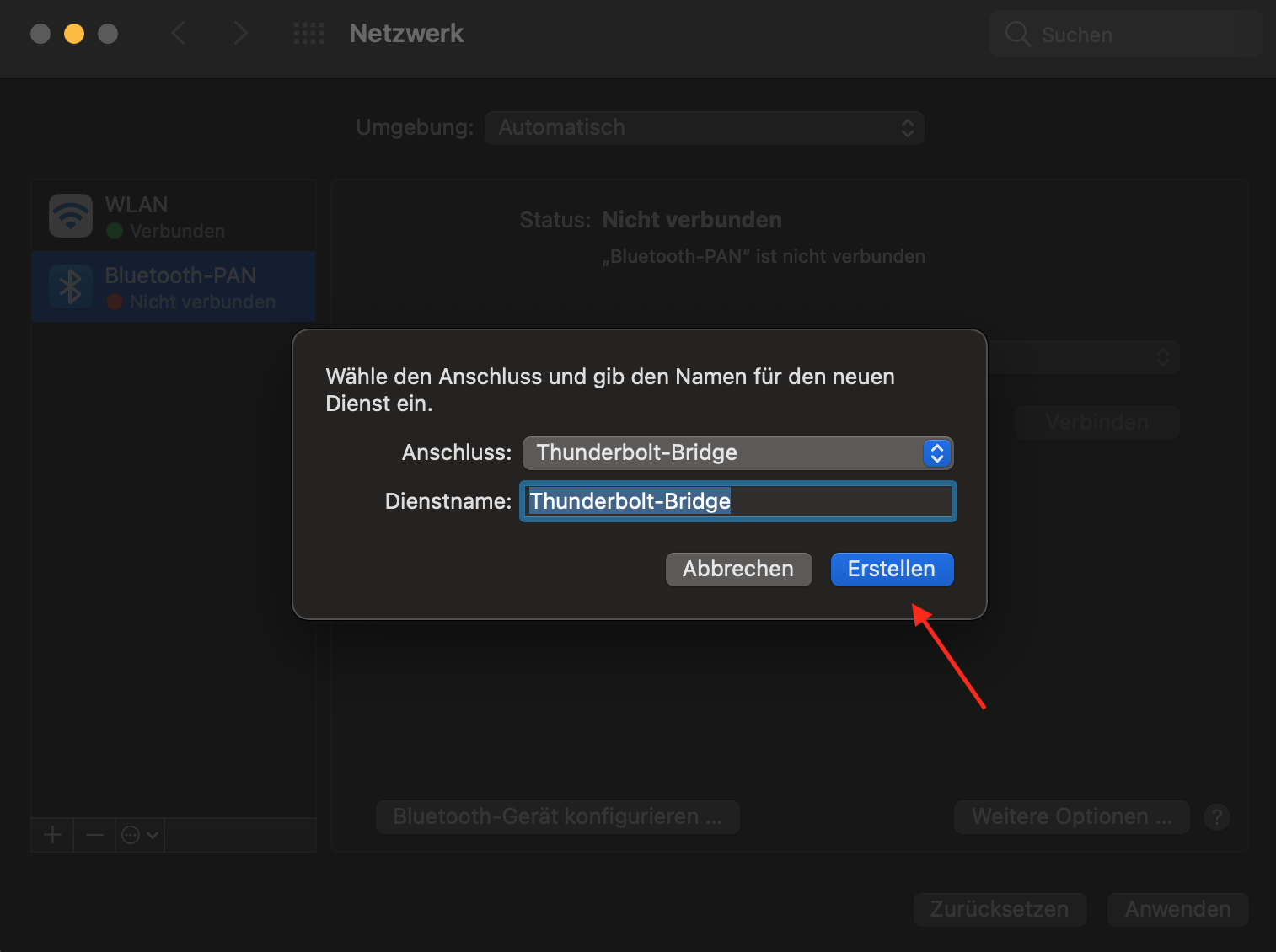Click the Dienstname text field

(738, 501)
